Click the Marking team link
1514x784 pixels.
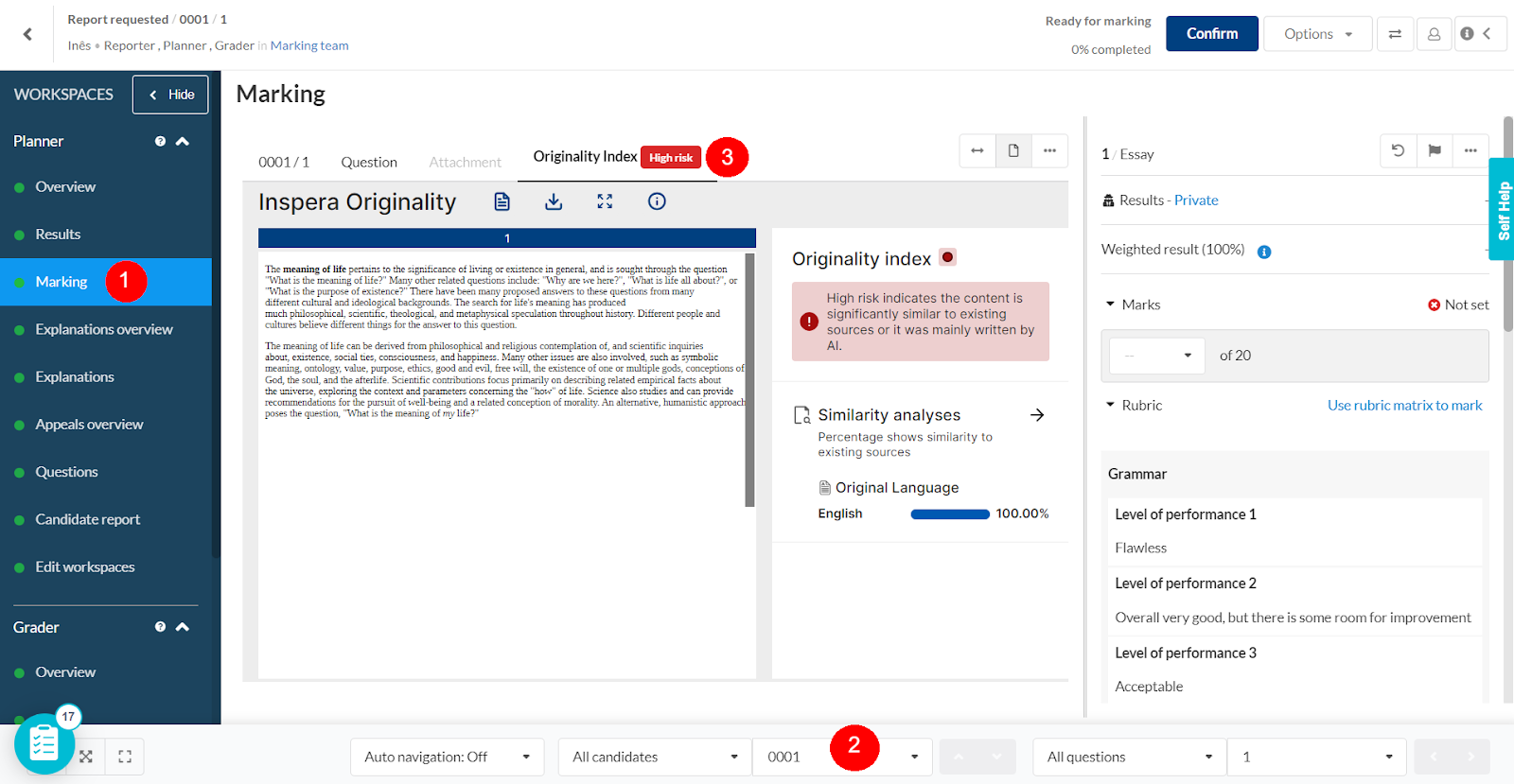pyautogui.click(x=309, y=45)
